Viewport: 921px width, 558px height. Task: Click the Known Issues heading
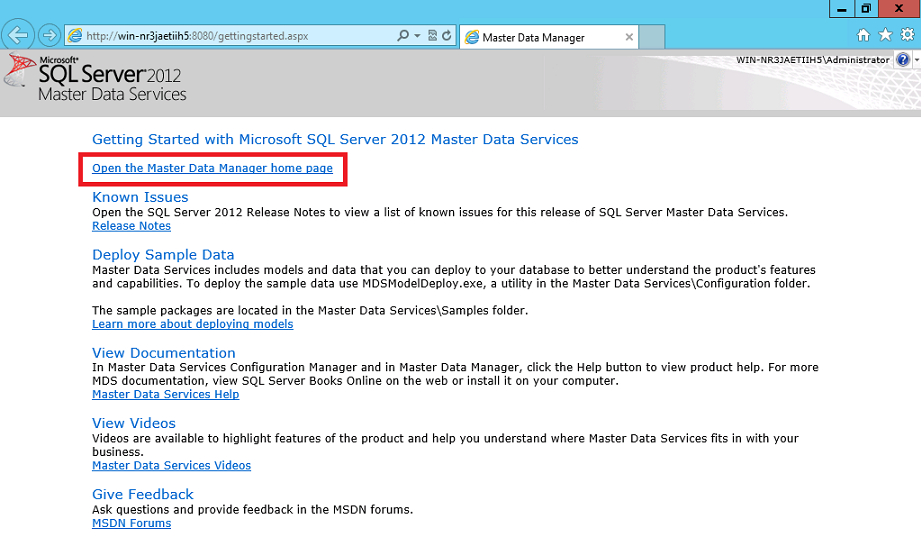(140, 197)
